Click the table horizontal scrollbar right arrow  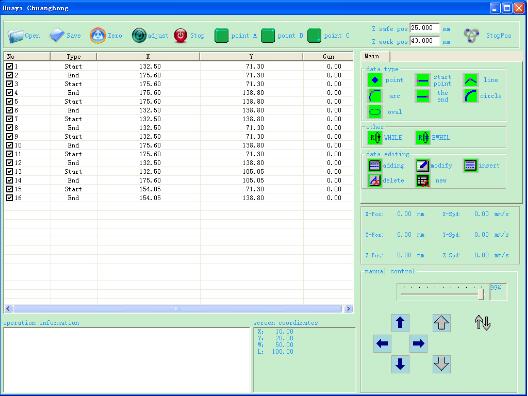tap(348, 308)
